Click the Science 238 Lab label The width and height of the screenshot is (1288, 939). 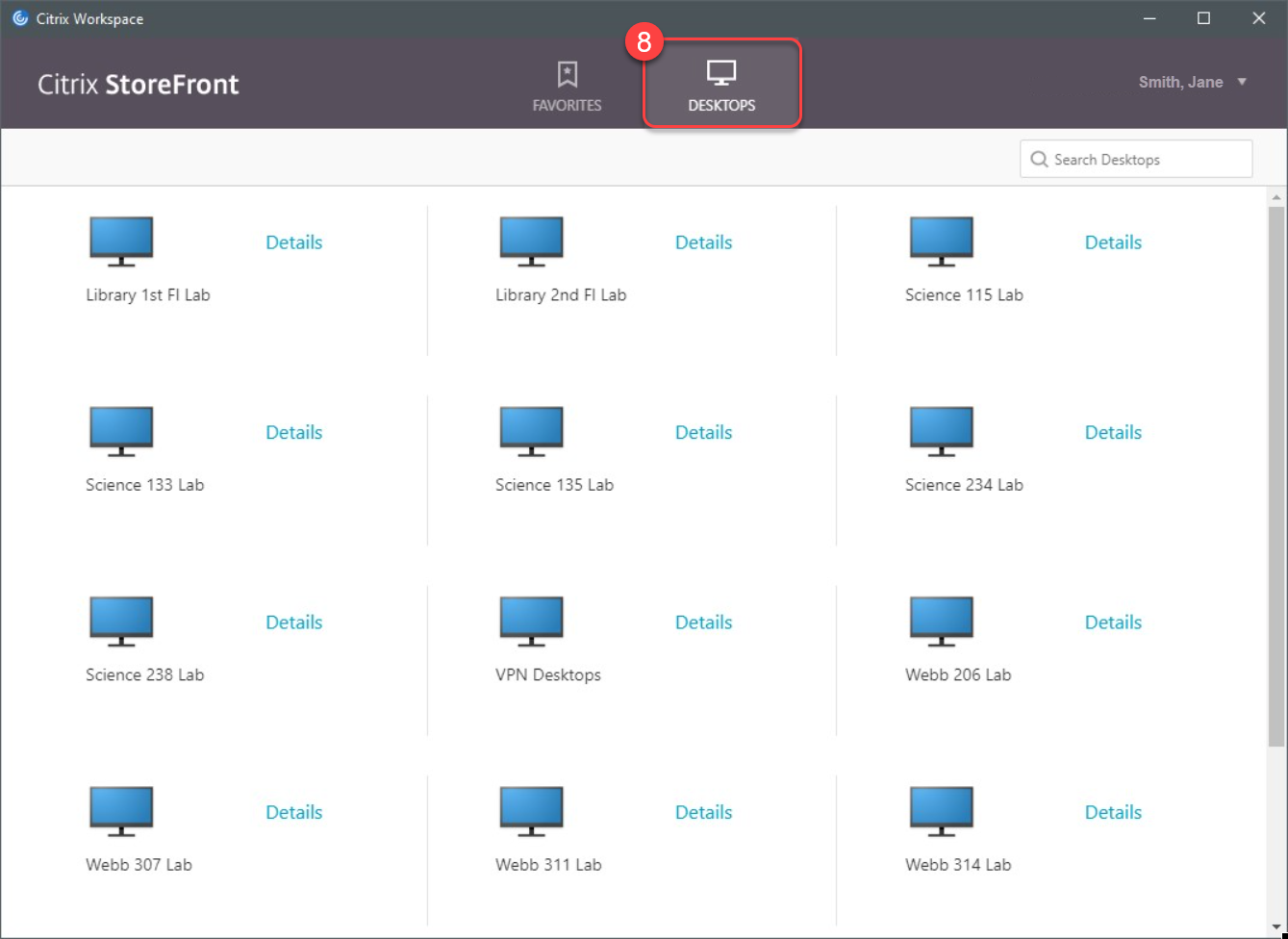(x=144, y=674)
